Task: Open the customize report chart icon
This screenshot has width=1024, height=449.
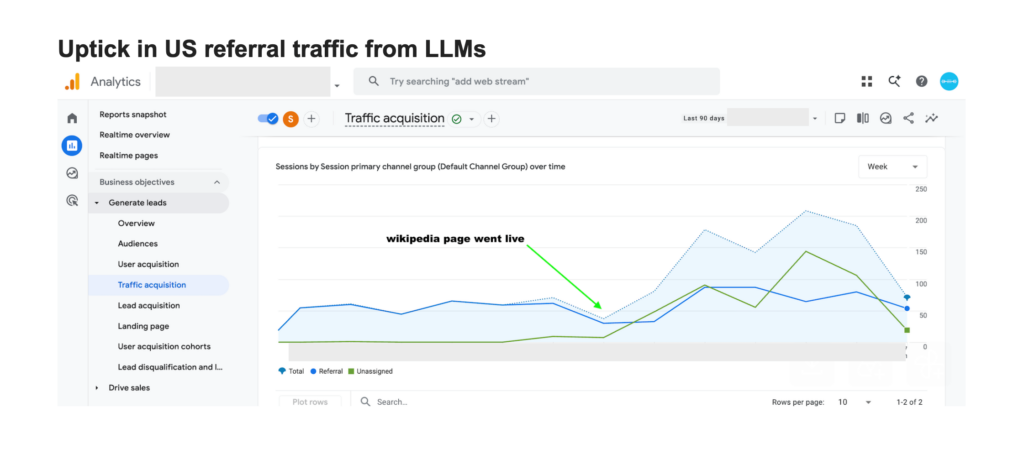Action: tap(886, 118)
